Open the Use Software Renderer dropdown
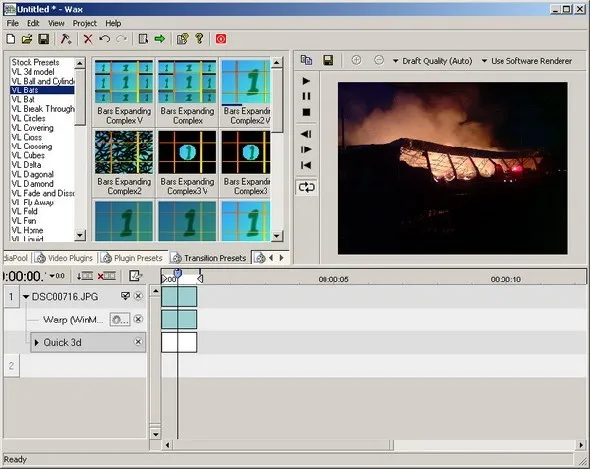 click(x=527, y=61)
